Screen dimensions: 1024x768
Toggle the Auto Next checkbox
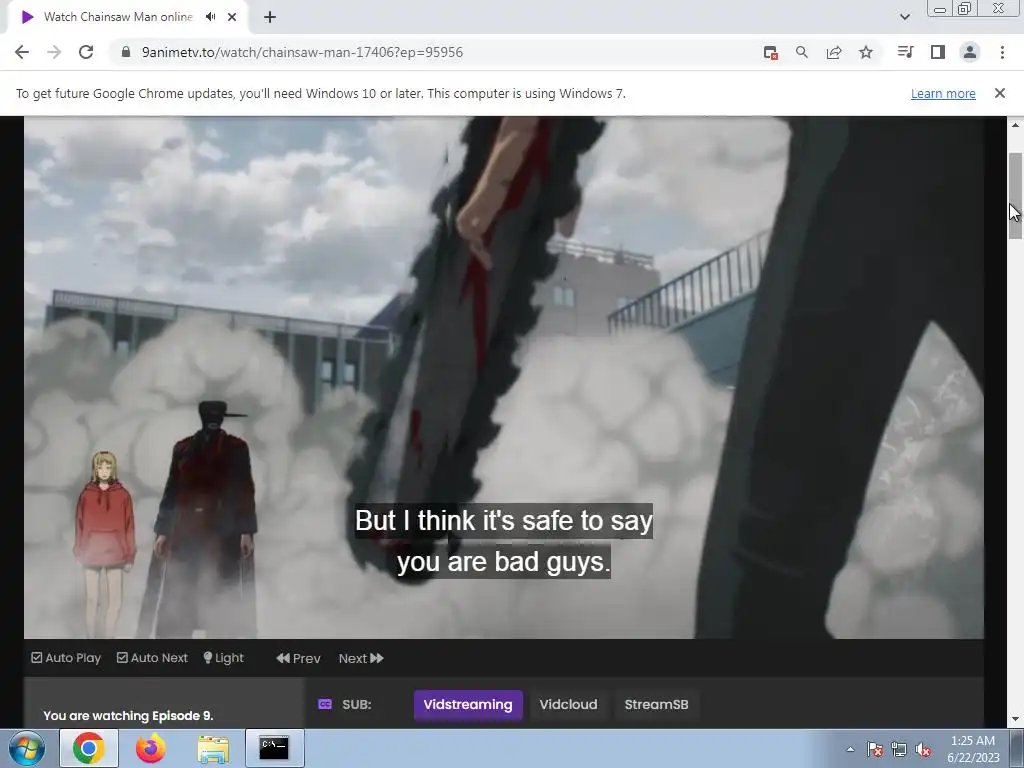click(x=152, y=658)
